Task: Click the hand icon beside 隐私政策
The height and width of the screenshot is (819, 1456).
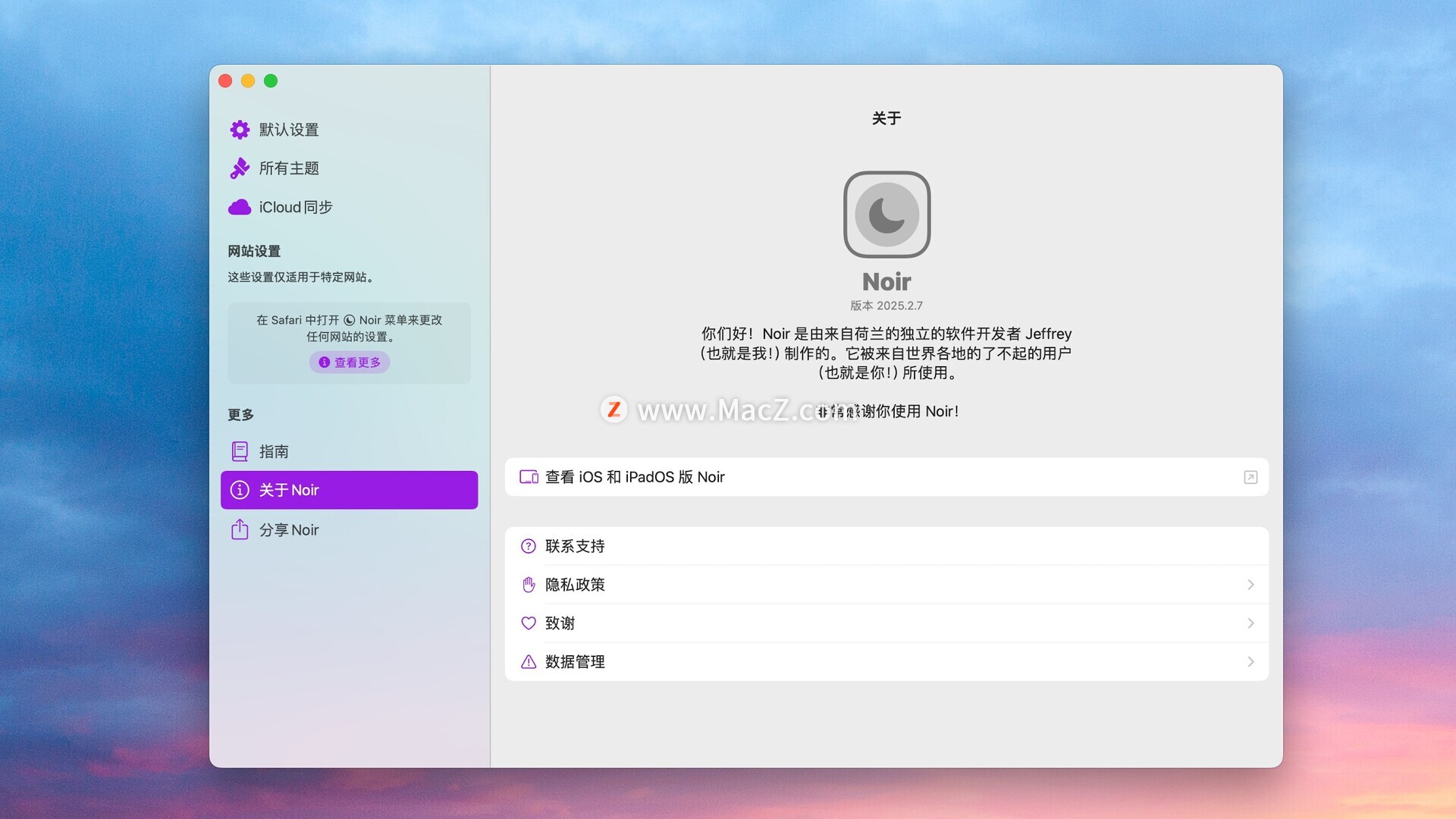Action: point(529,585)
